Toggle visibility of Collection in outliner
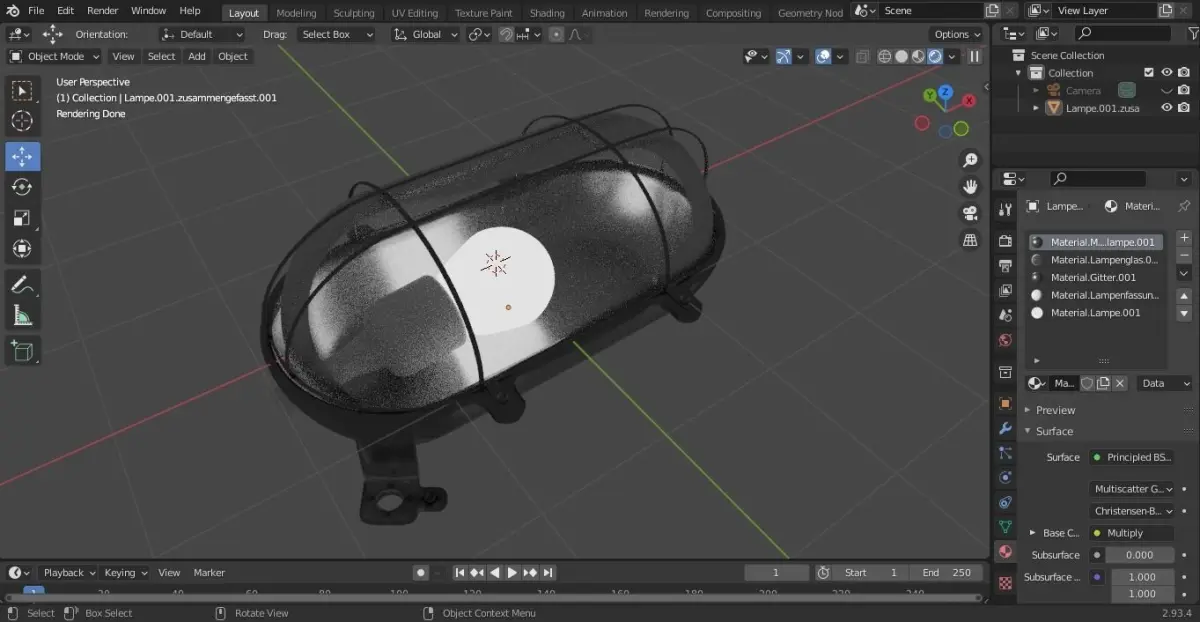The height and width of the screenshot is (622, 1200). (1166, 73)
